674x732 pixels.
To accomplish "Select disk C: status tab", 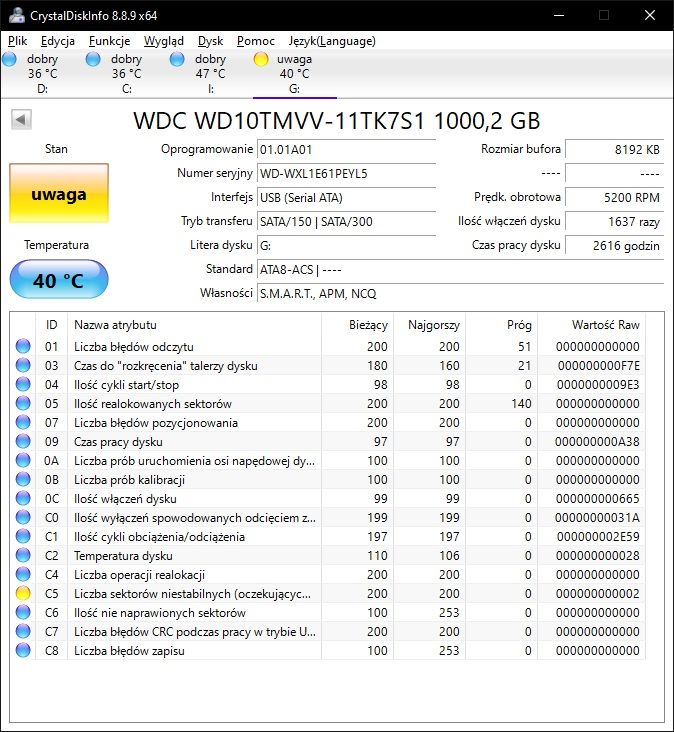I will point(126,74).
